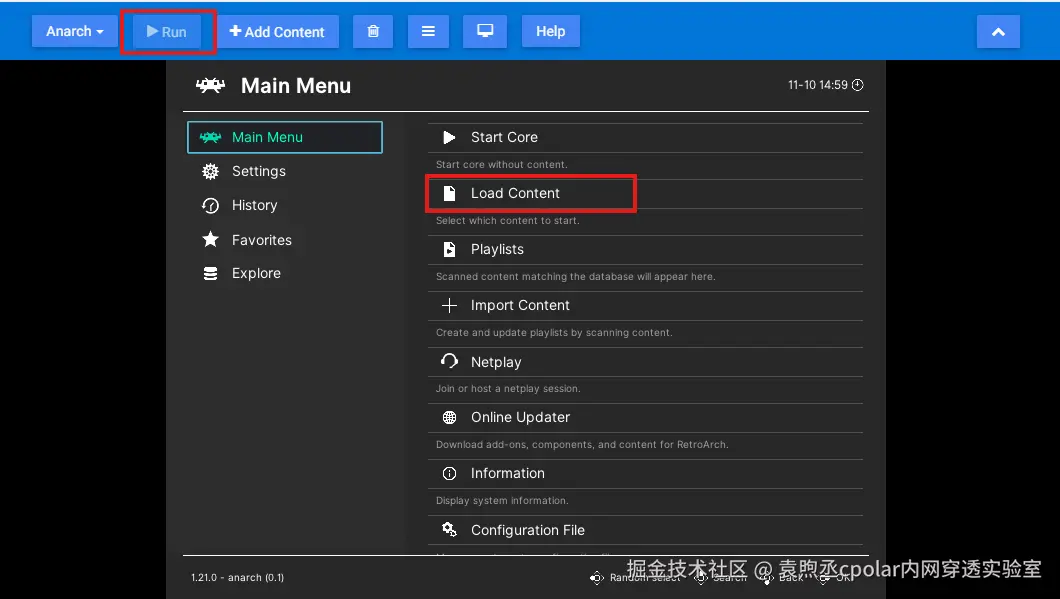Click the Start Core play triangle icon

tap(449, 137)
